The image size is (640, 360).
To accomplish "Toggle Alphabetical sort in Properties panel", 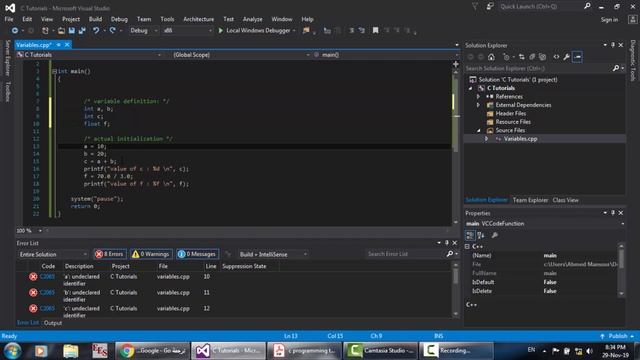I will [x=481, y=236].
